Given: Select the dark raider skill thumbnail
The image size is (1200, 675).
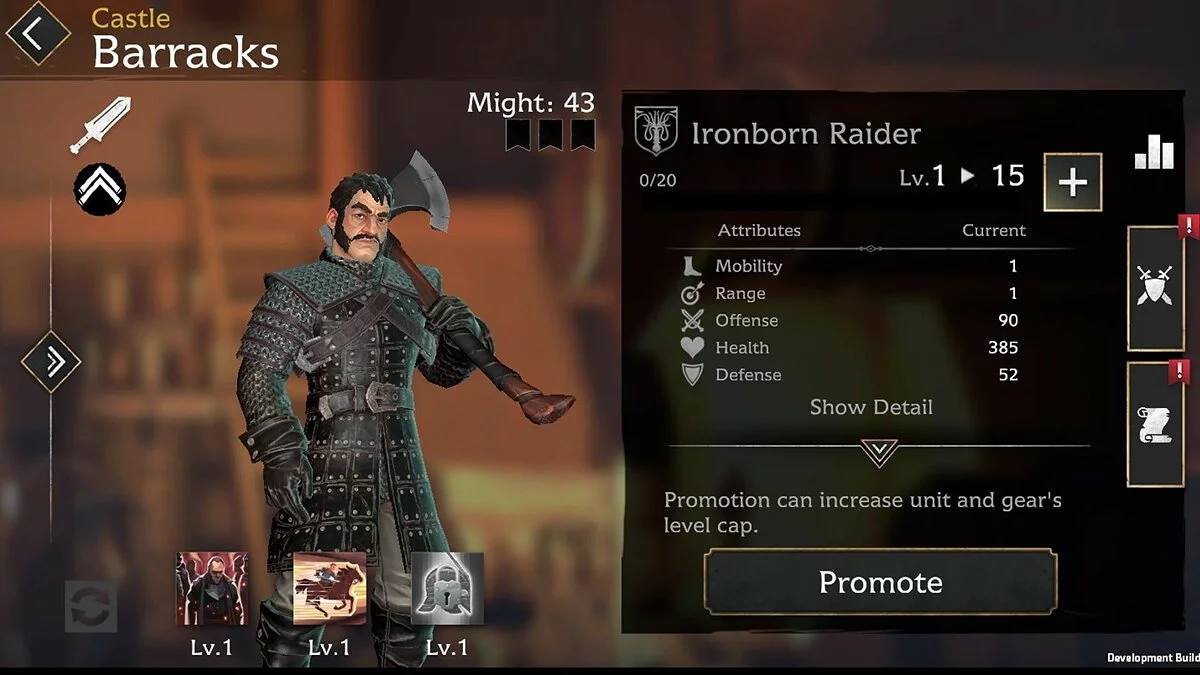Looking at the screenshot, I should pyautogui.click(x=212, y=589).
